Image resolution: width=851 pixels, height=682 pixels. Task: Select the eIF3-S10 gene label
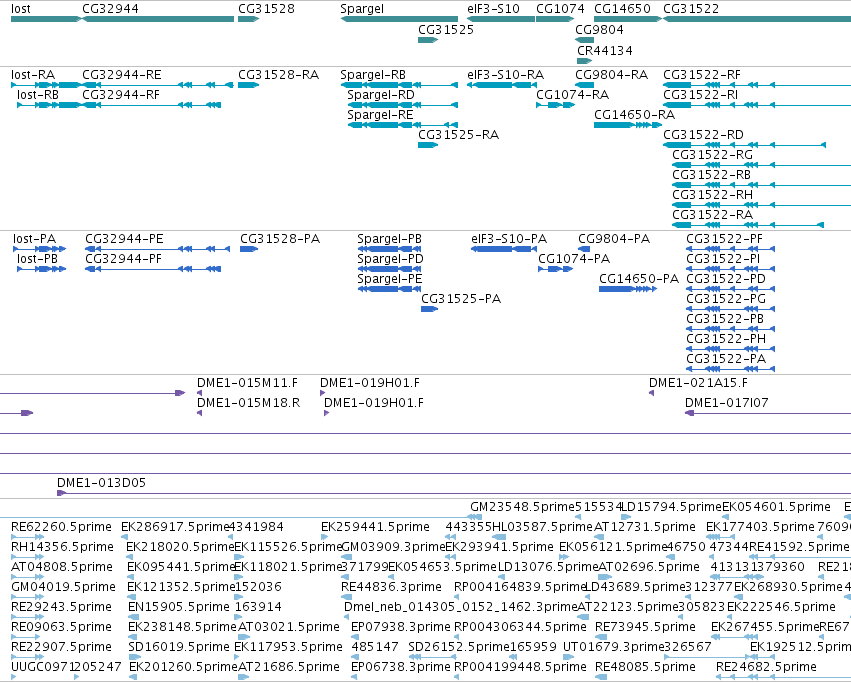click(493, 9)
